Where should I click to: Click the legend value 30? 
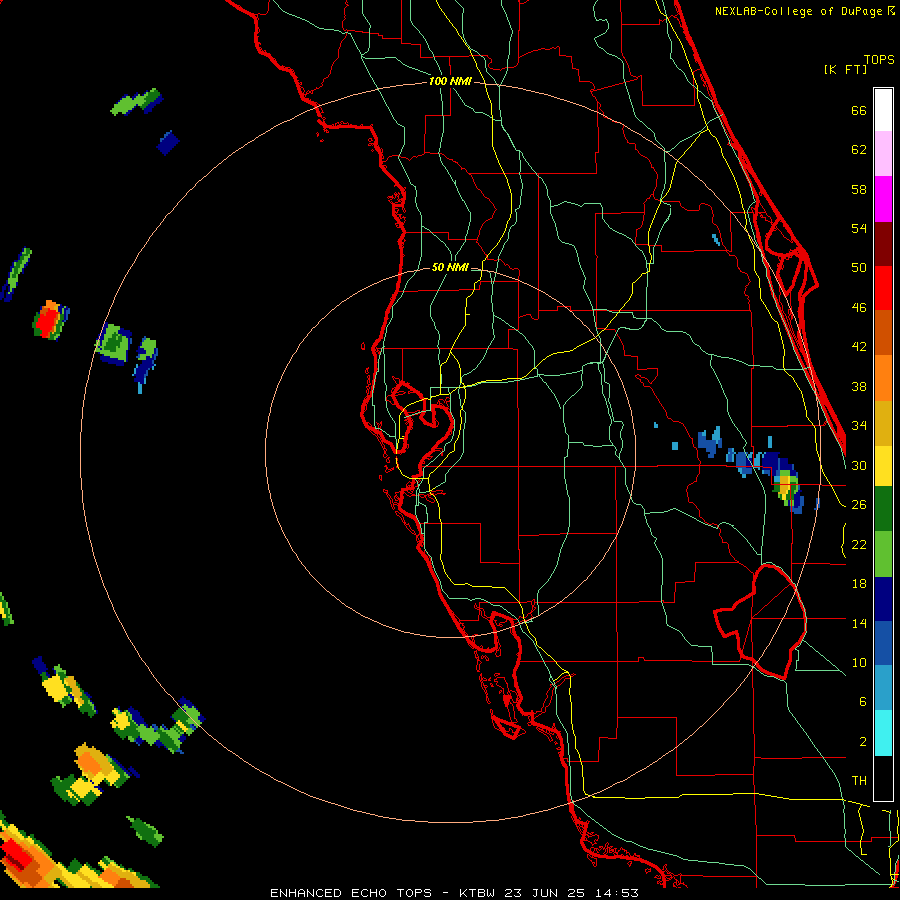(x=859, y=465)
